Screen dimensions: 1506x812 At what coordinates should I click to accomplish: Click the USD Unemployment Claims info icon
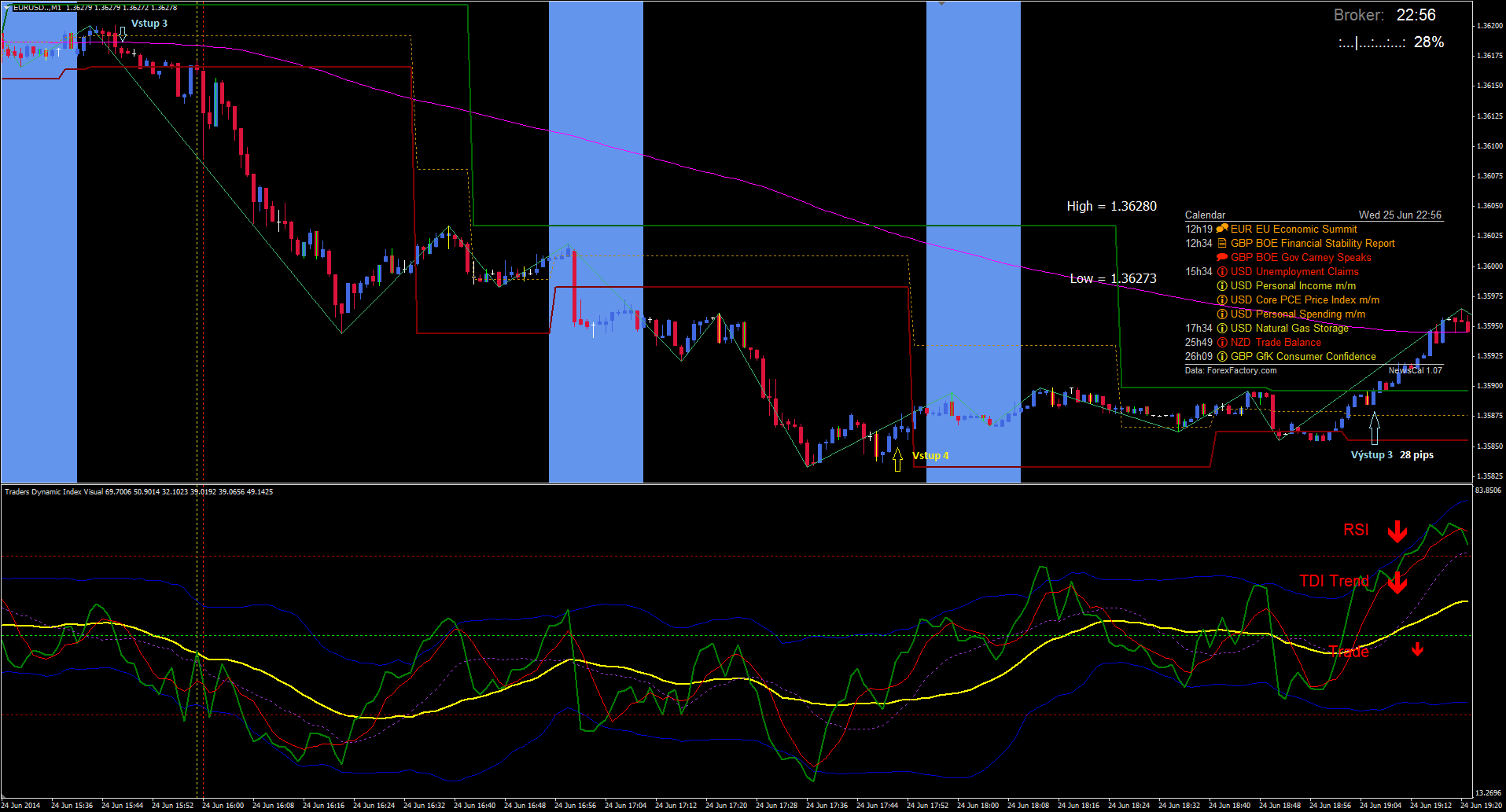[1222, 272]
